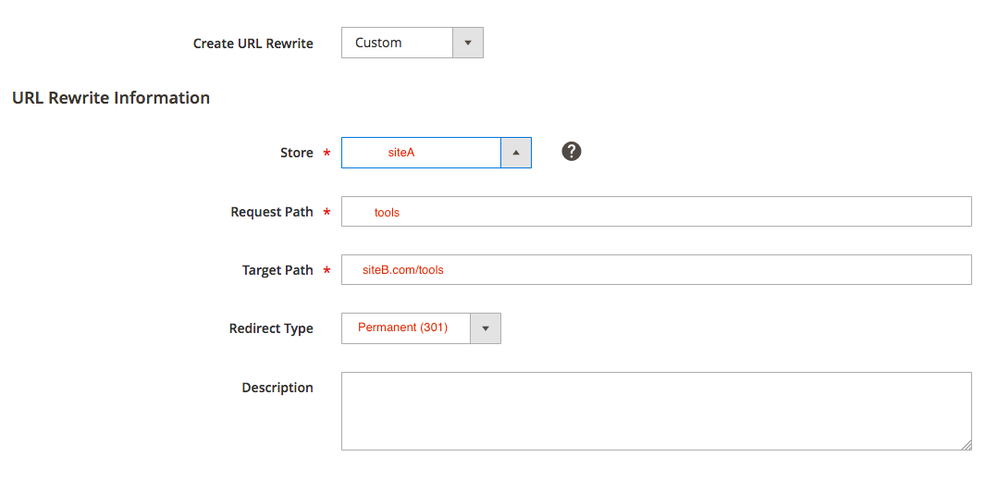Click into the Target Path field siteB.com/tools
998x482 pixels.
click(656, 270)
